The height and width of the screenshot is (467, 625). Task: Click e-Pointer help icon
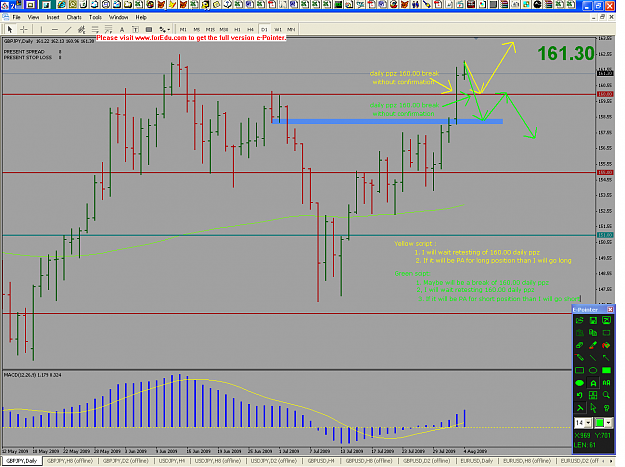click(x=606, y=408)
